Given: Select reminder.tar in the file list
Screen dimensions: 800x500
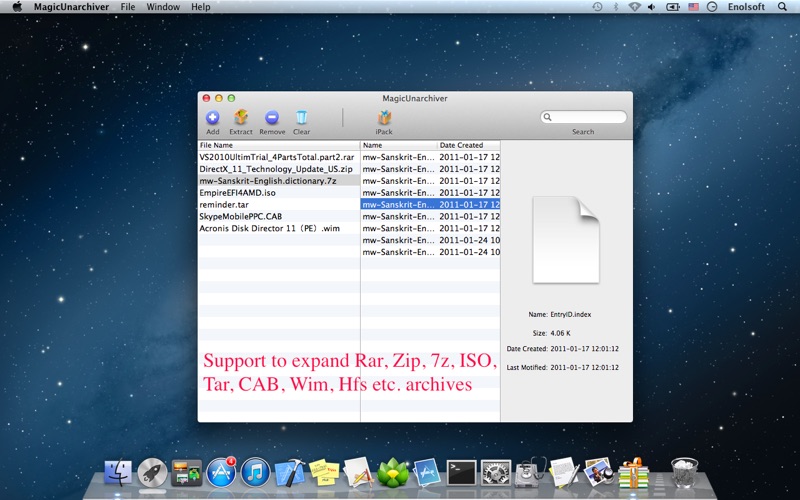Looking at the screenshot, I should point(279,205).
